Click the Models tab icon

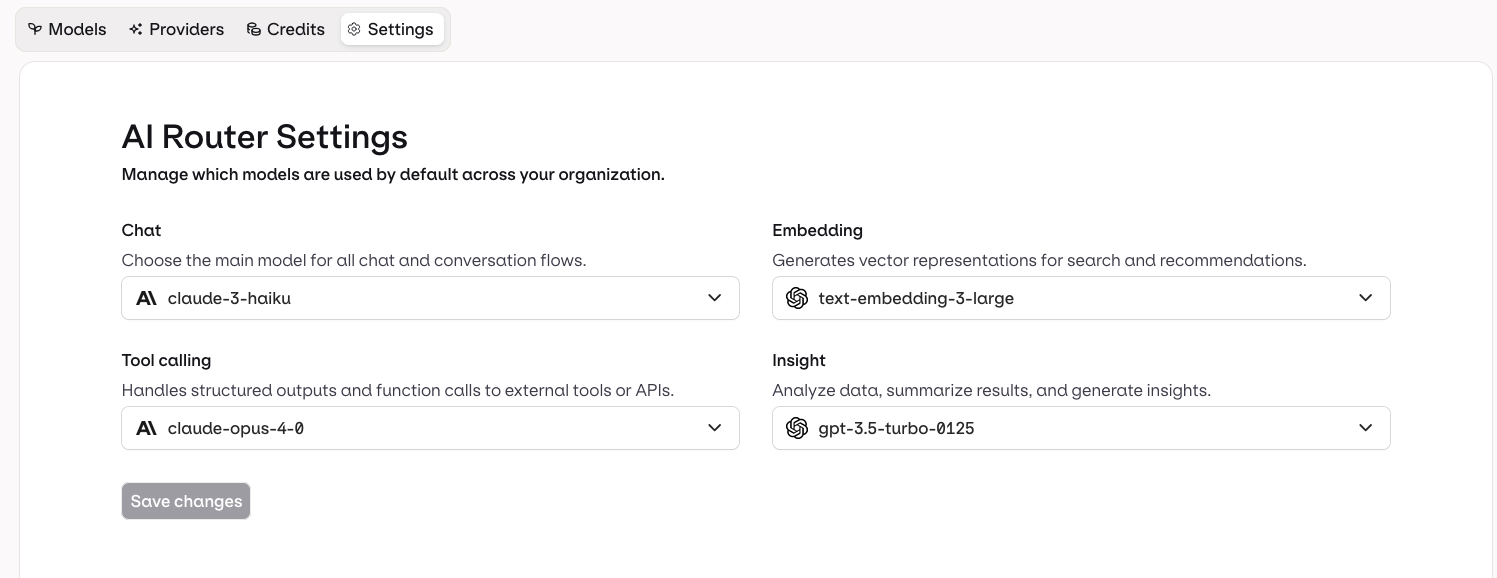[x=35, y=29]
